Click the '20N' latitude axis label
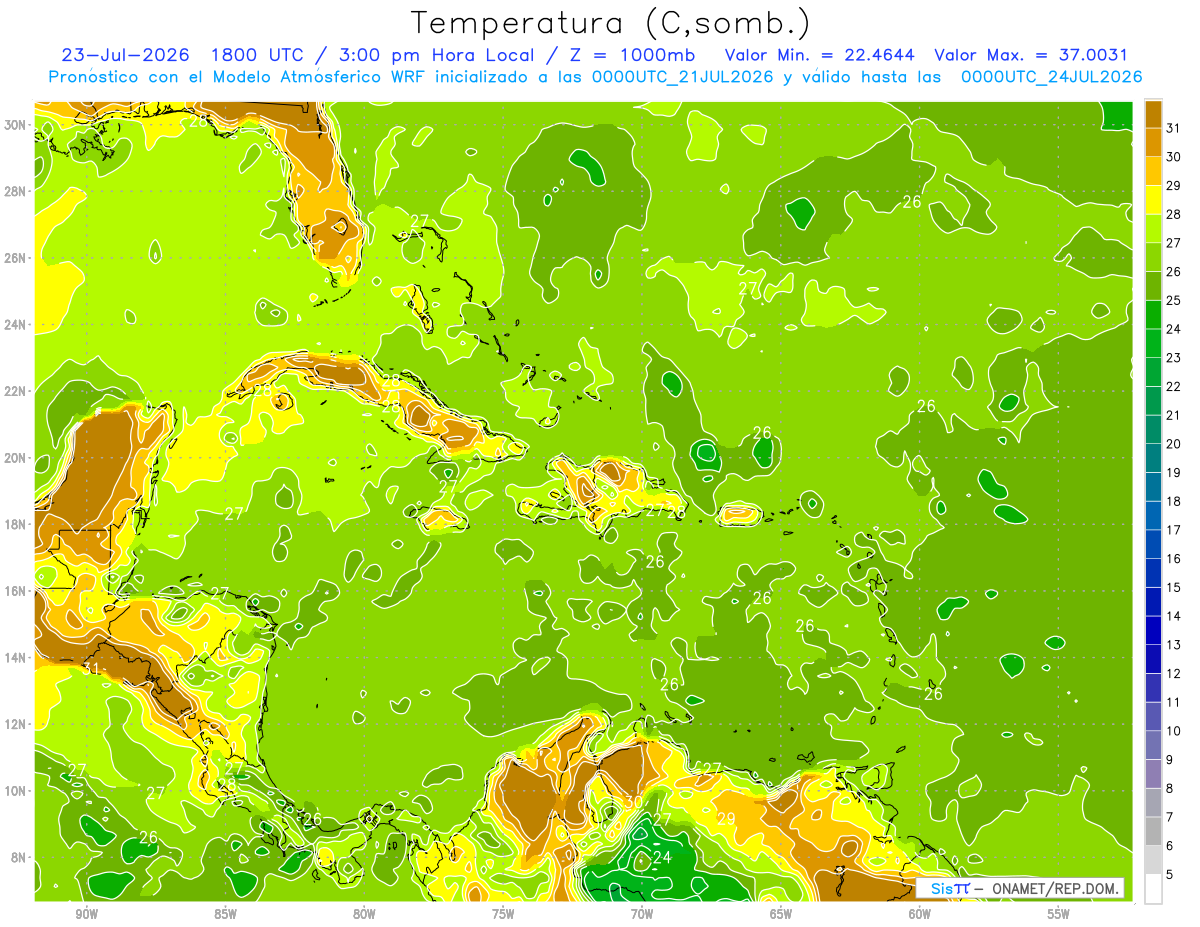1200x927 pixels. click(x=15, y=458)
